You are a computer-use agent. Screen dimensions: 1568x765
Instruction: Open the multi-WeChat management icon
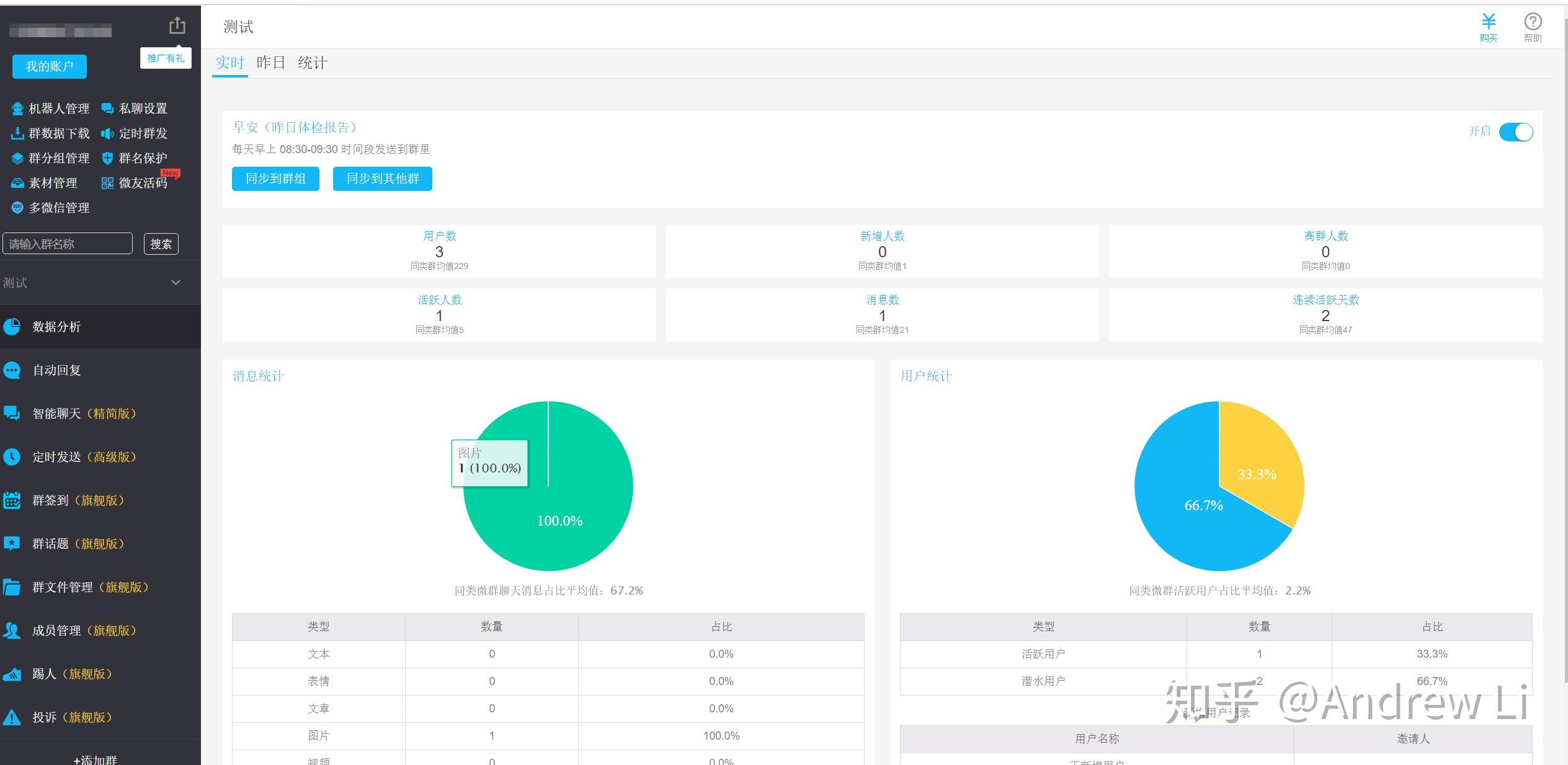(x=17, y=208)
